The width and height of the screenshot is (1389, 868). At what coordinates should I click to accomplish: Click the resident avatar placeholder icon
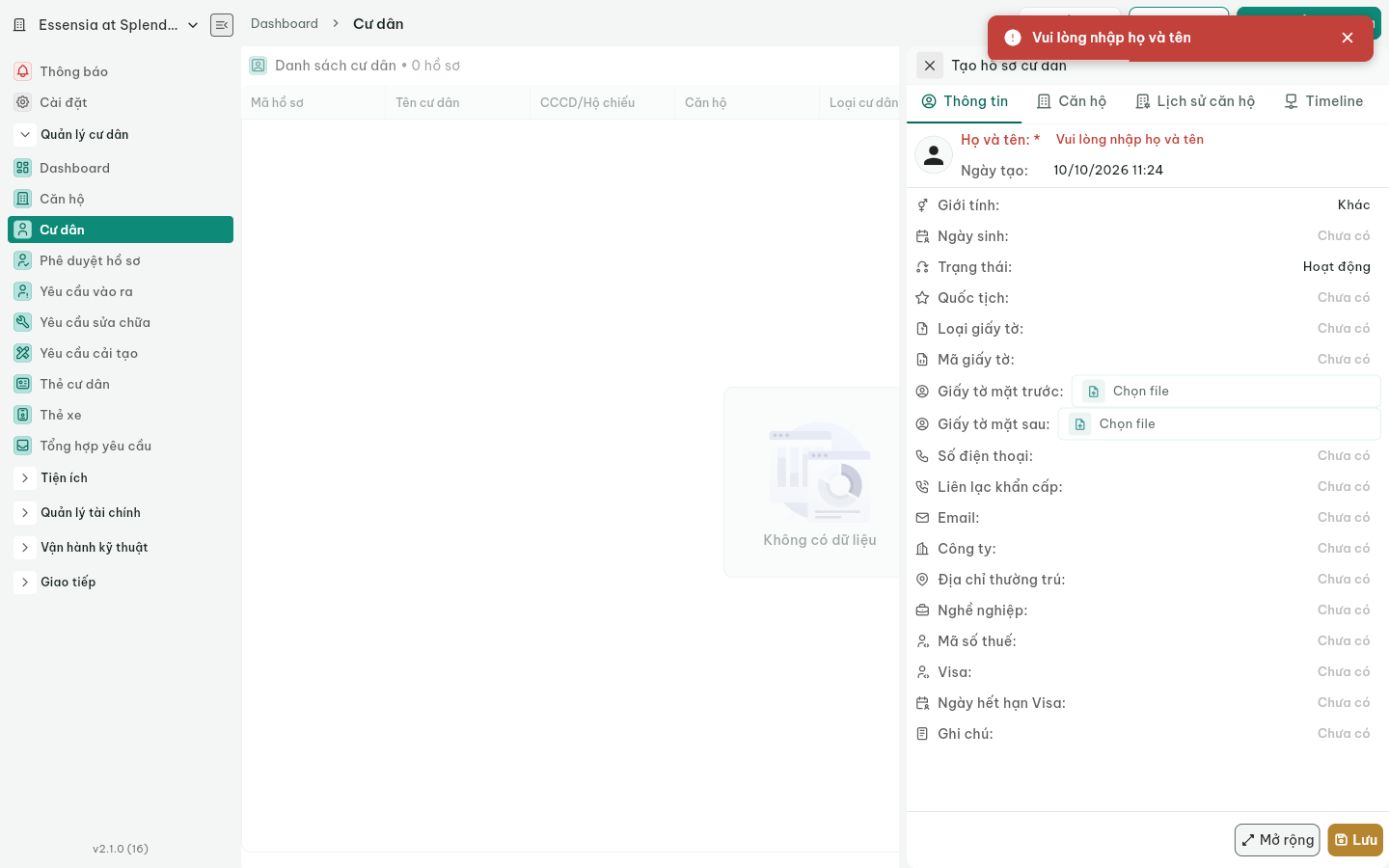point(934,155)
